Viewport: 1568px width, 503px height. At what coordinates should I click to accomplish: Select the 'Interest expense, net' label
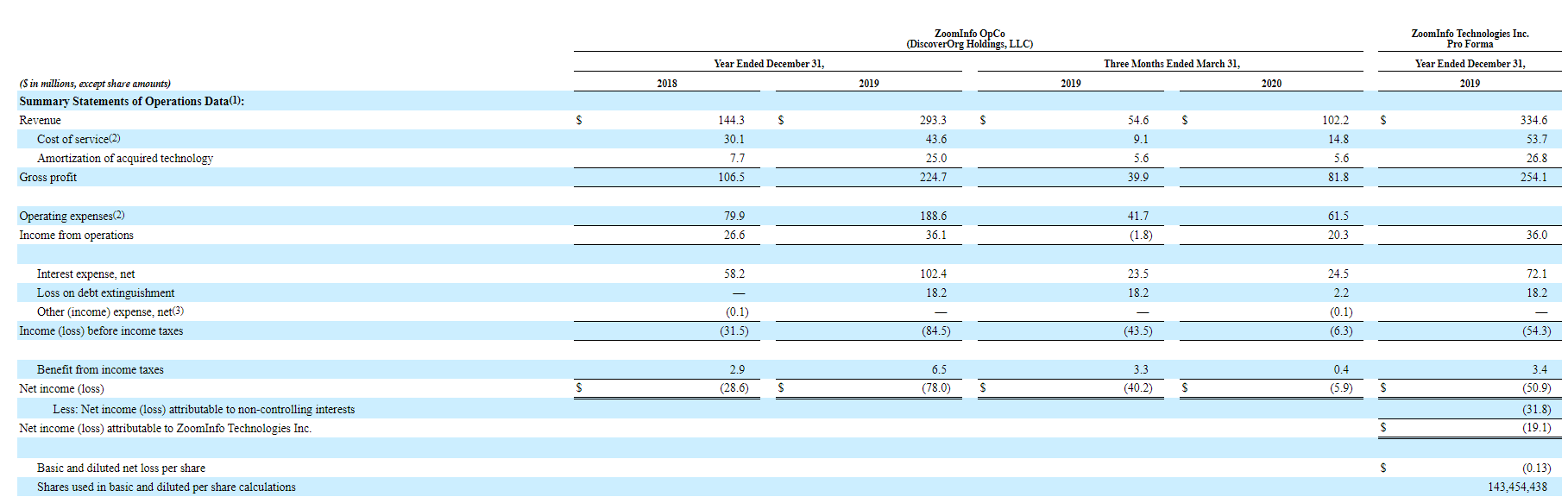tap(85, 274)
